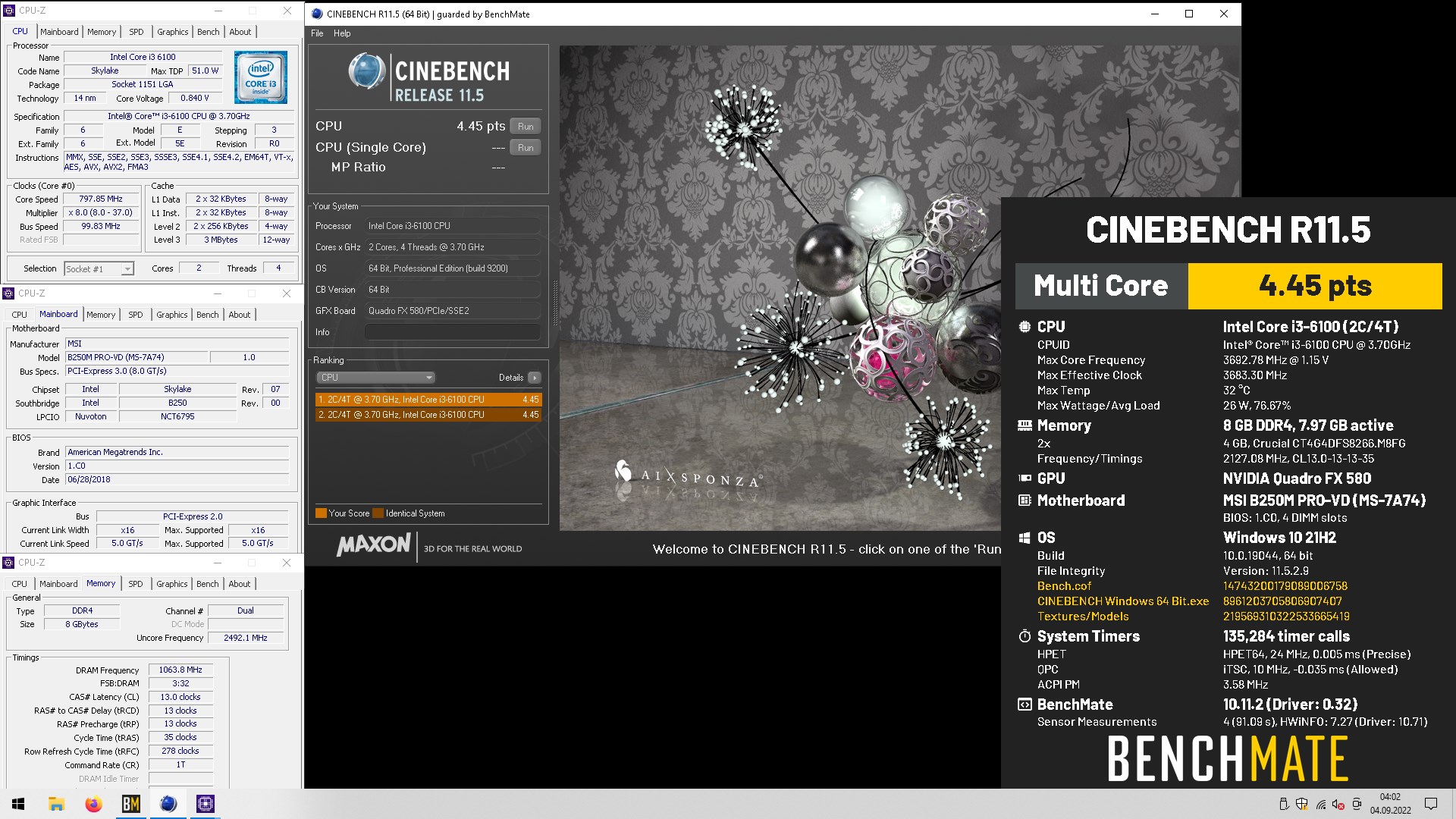Open the Help menu in Cinebench
Viewport: 1456px width, 819px height.
pos(342,33)
